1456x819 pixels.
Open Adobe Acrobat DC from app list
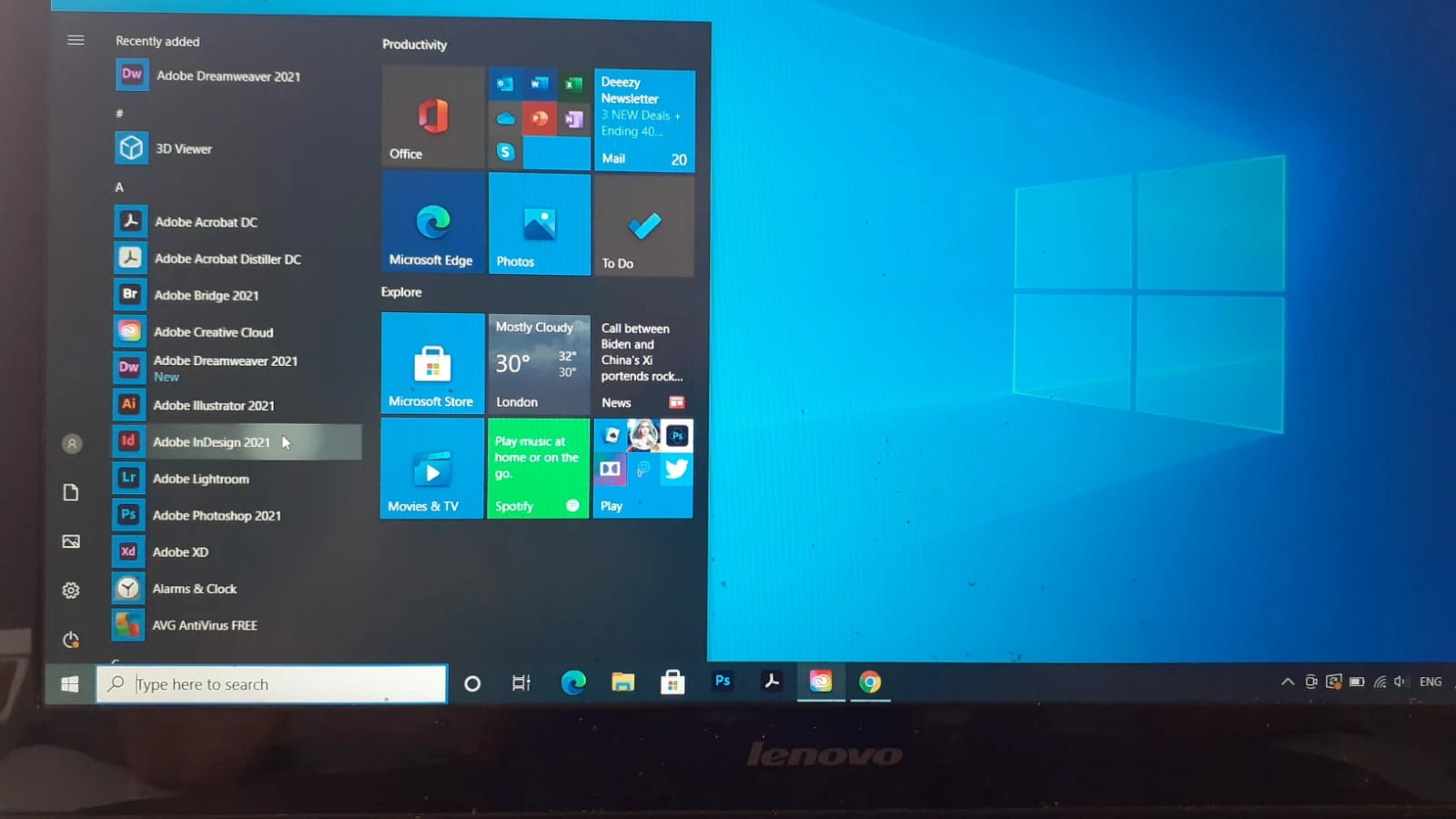tap(237, 221)
